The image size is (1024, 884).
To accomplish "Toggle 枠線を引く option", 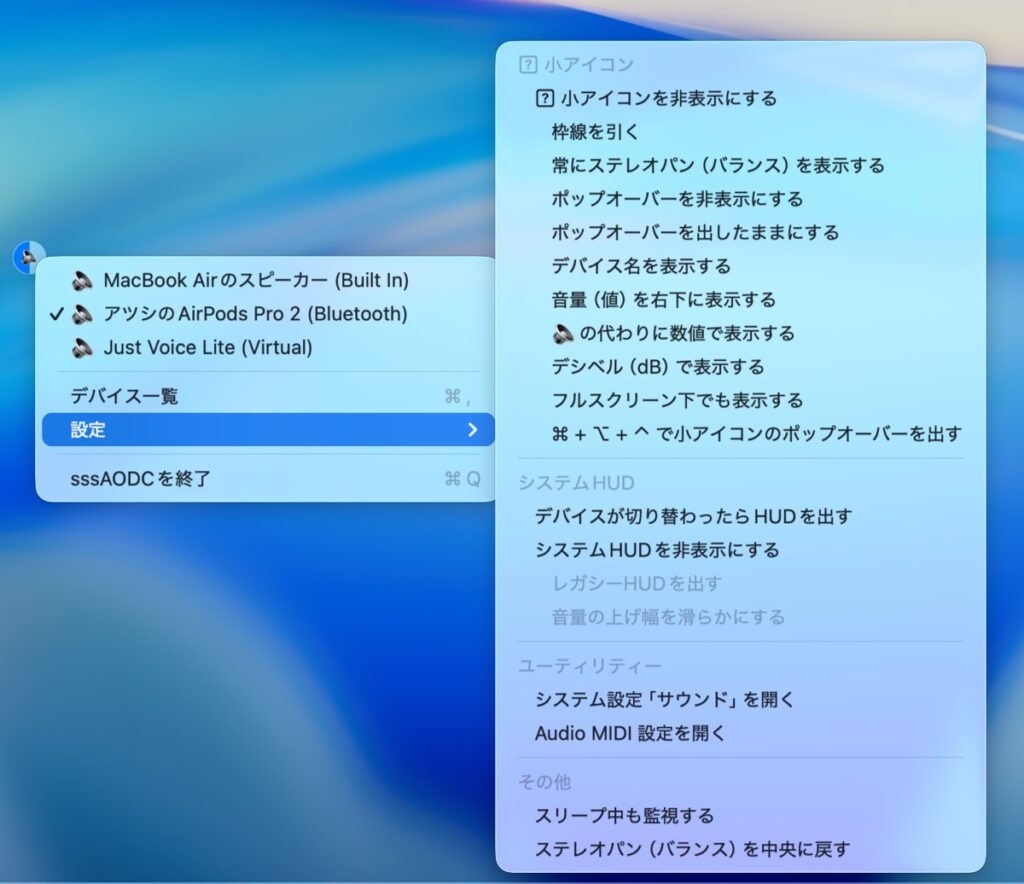I will click(x=595, y=132).
